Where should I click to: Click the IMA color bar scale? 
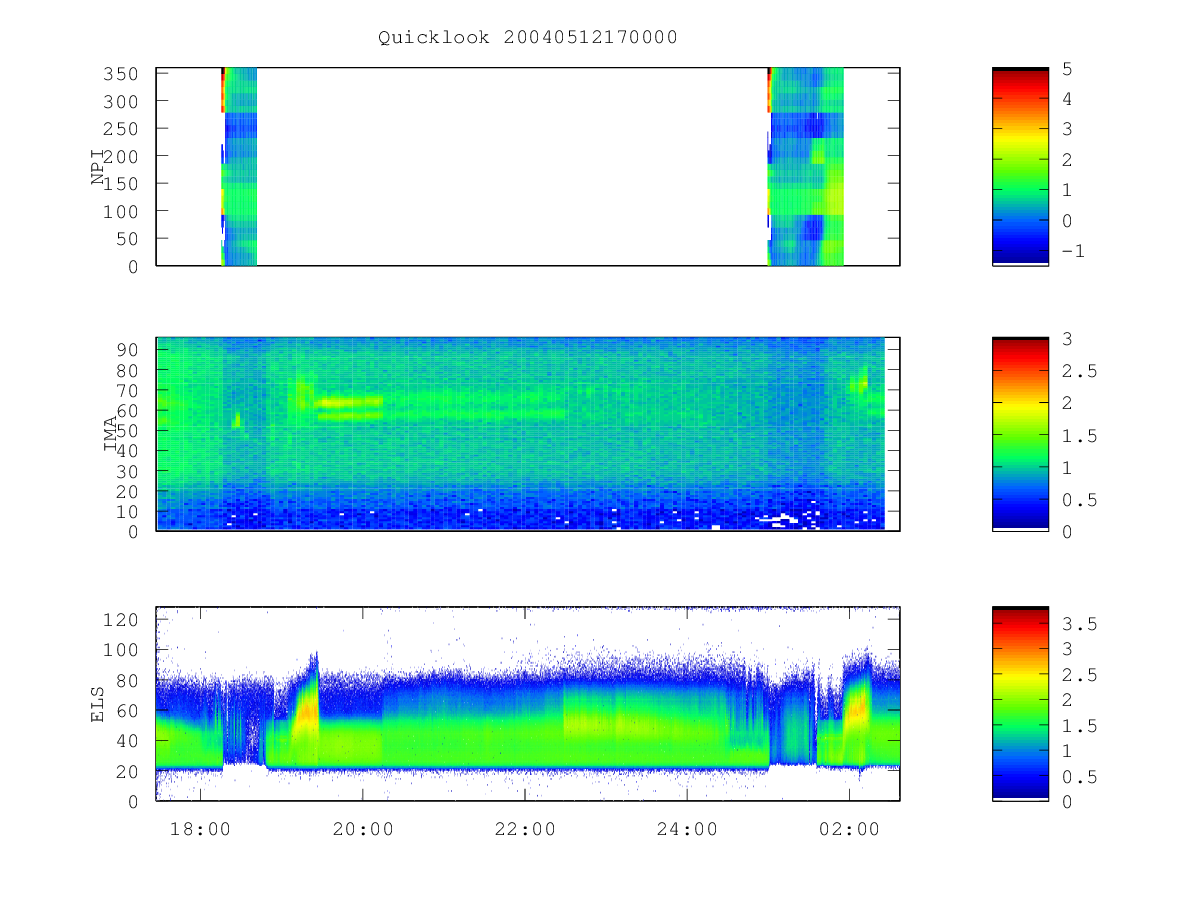tap(1020, 434)
